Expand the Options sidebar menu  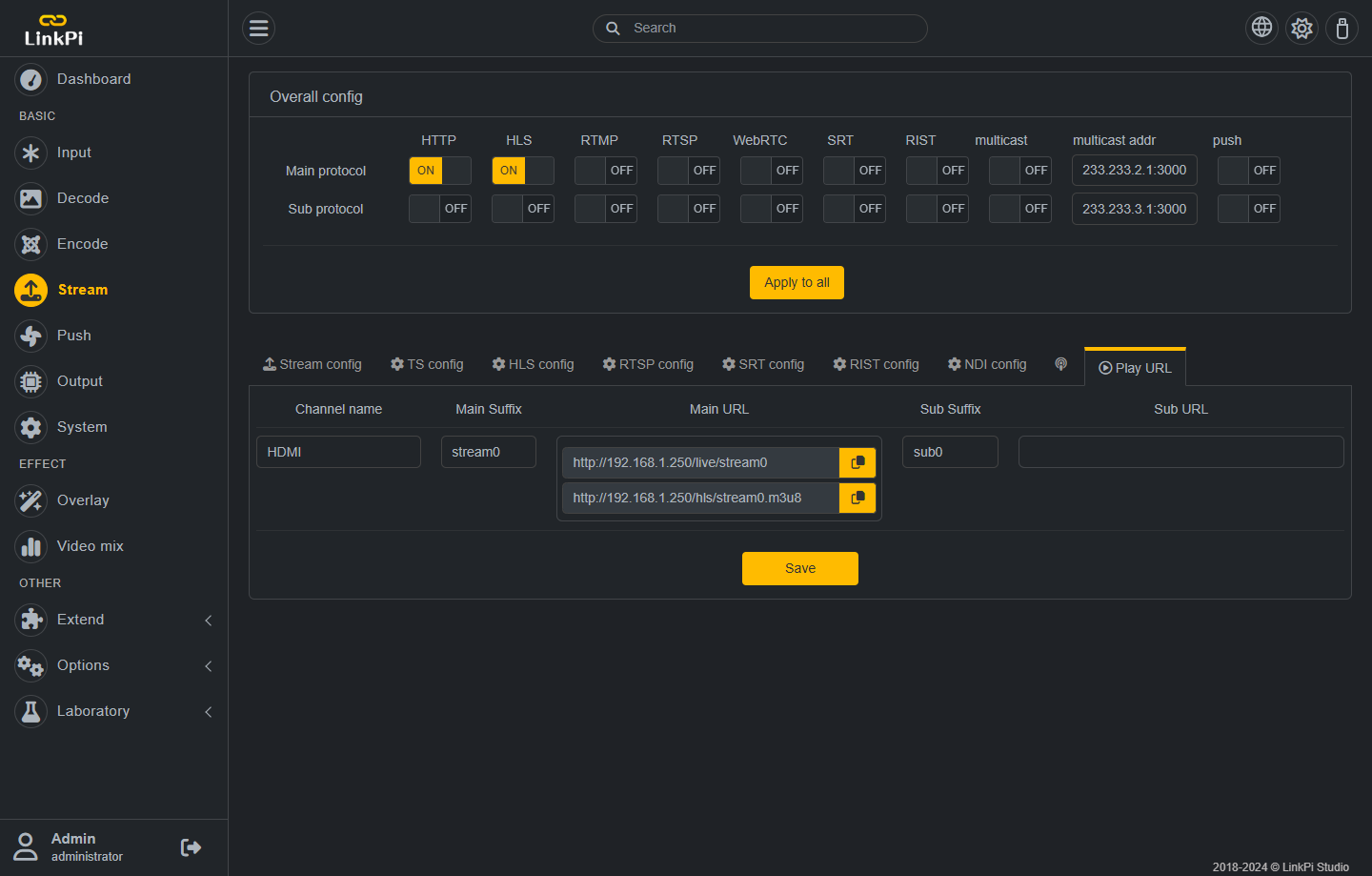click(112, 665)
